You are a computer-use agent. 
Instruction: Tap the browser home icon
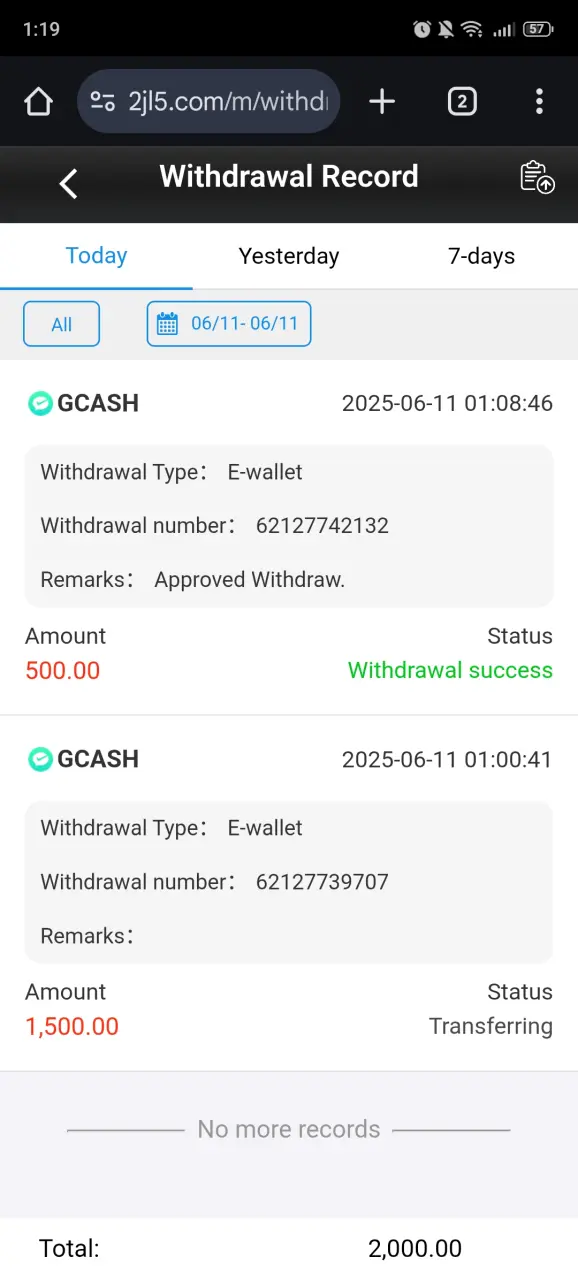(x=38, y=102)
